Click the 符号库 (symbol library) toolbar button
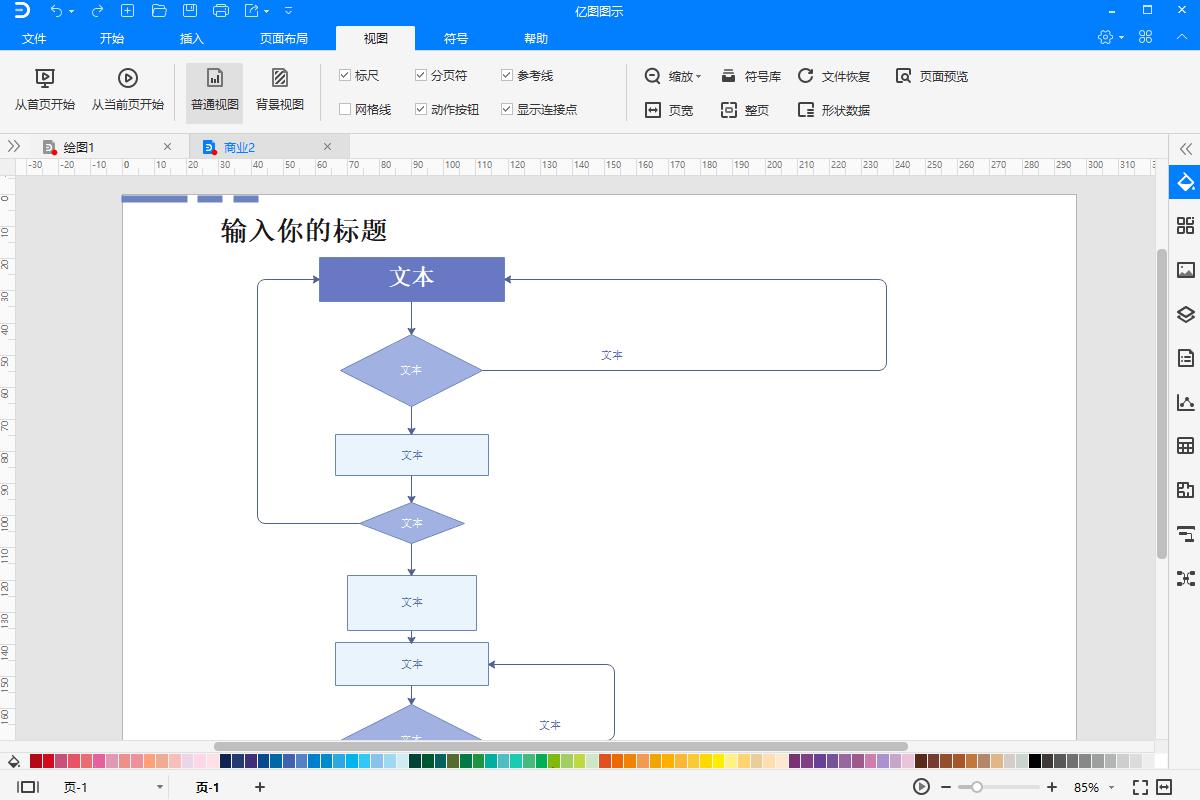The height and width of the screenshot is (800, 1200). click(x=750, y=75)
